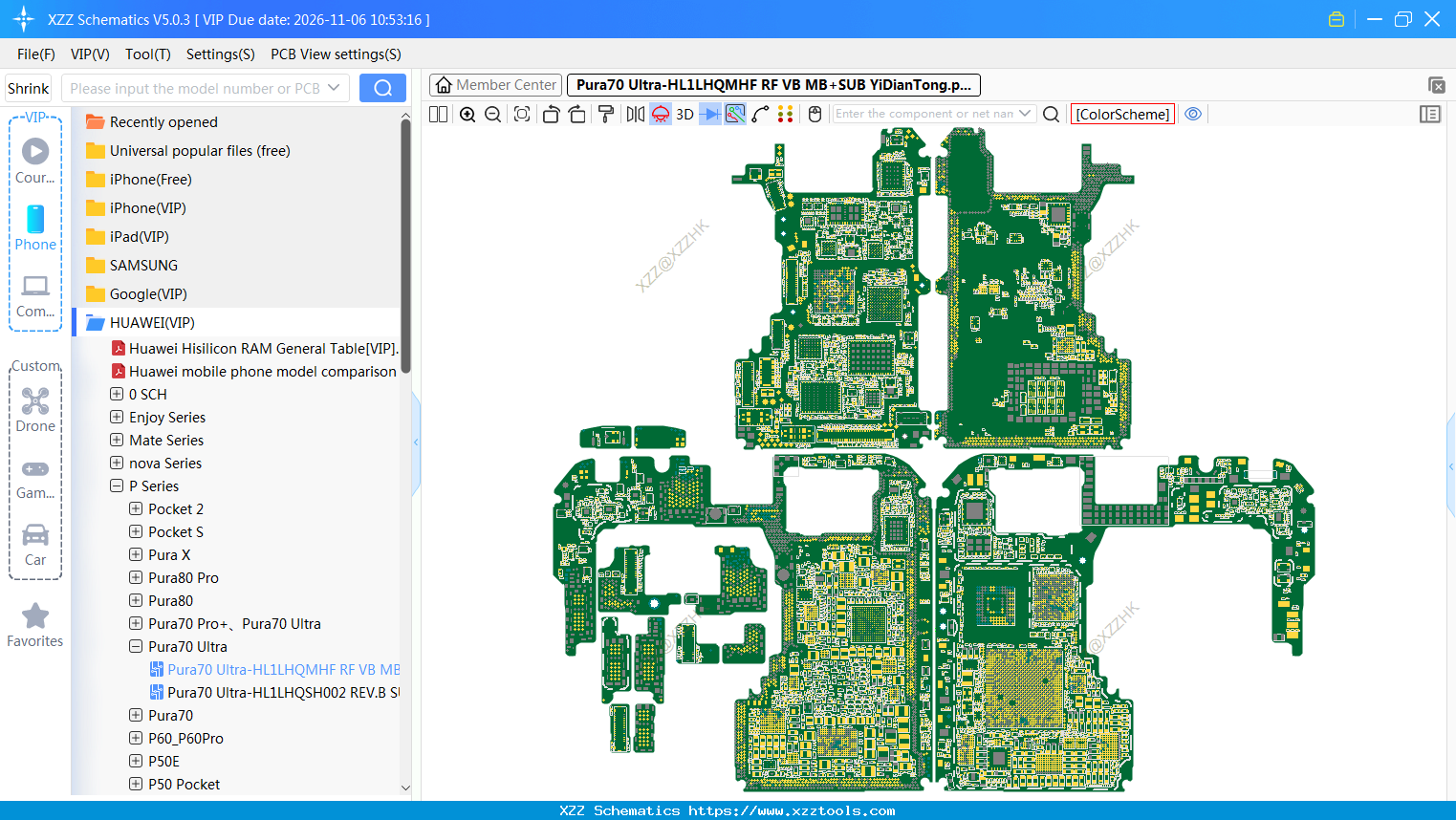Screen dimensions: 1456x820
Task: Toggle the split-view layout icon
Action: (x=439, y=115)
